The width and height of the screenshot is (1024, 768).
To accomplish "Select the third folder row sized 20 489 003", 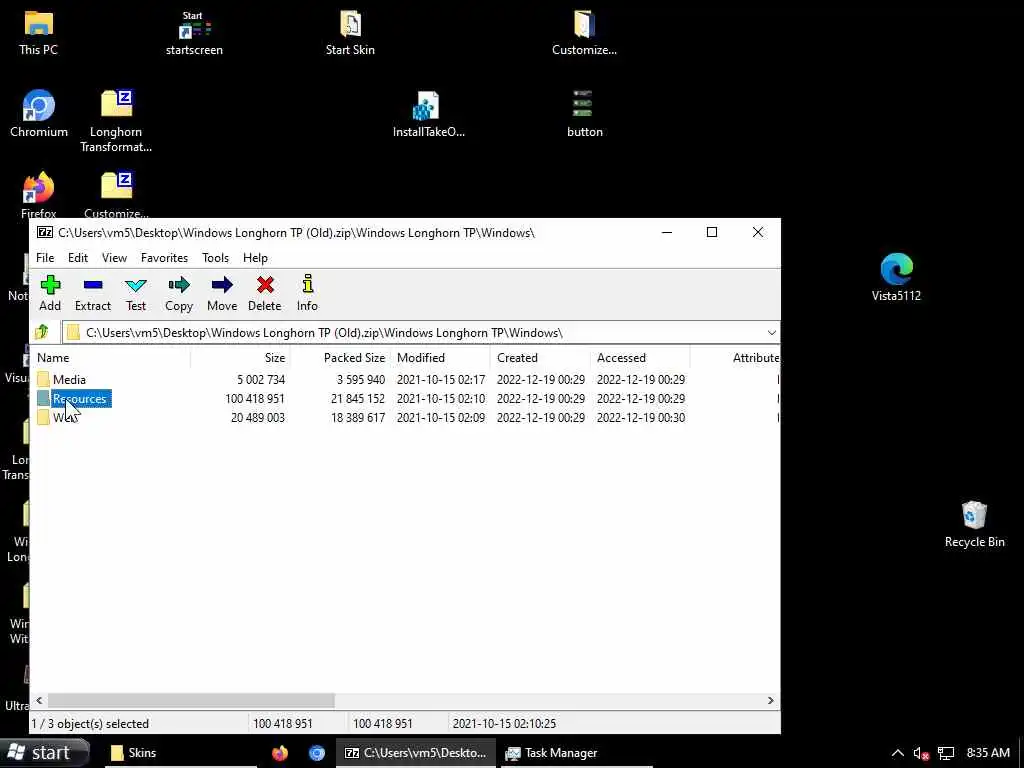I will tap(405, 418).
